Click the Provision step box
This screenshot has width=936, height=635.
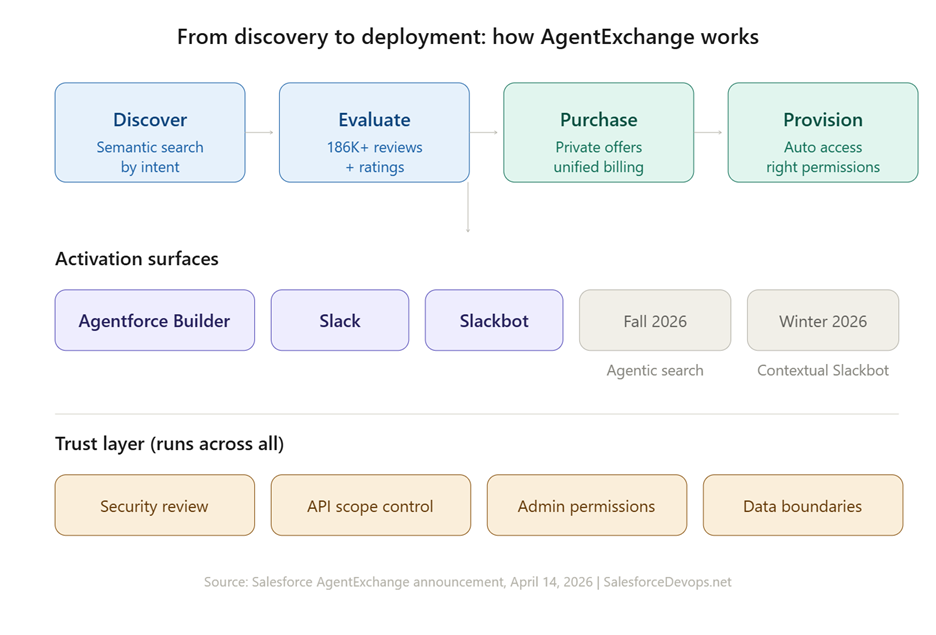pyautogui.click(x=823, y=132)
